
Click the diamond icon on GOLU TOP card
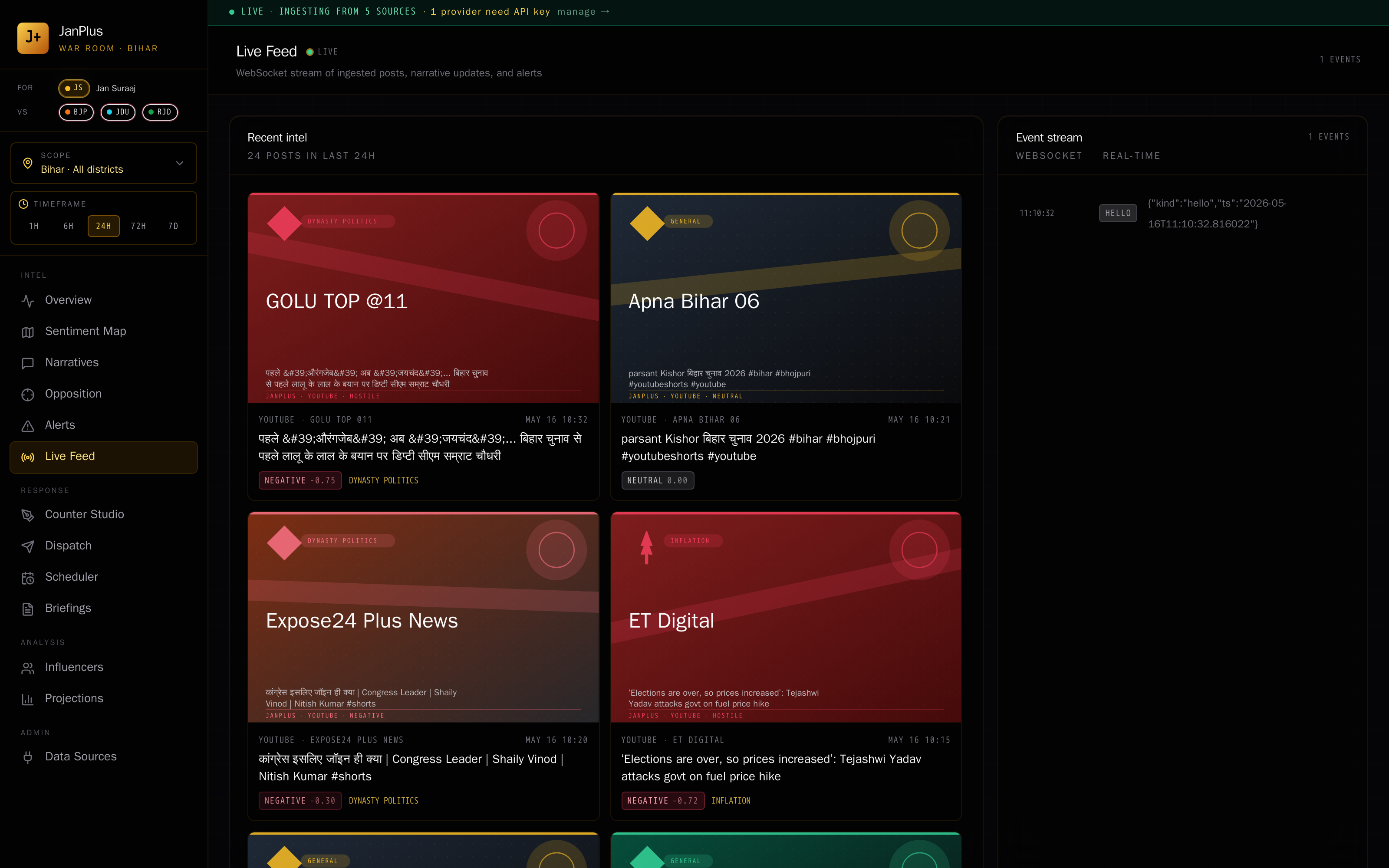pyautogui.click(x=284, y=223)
